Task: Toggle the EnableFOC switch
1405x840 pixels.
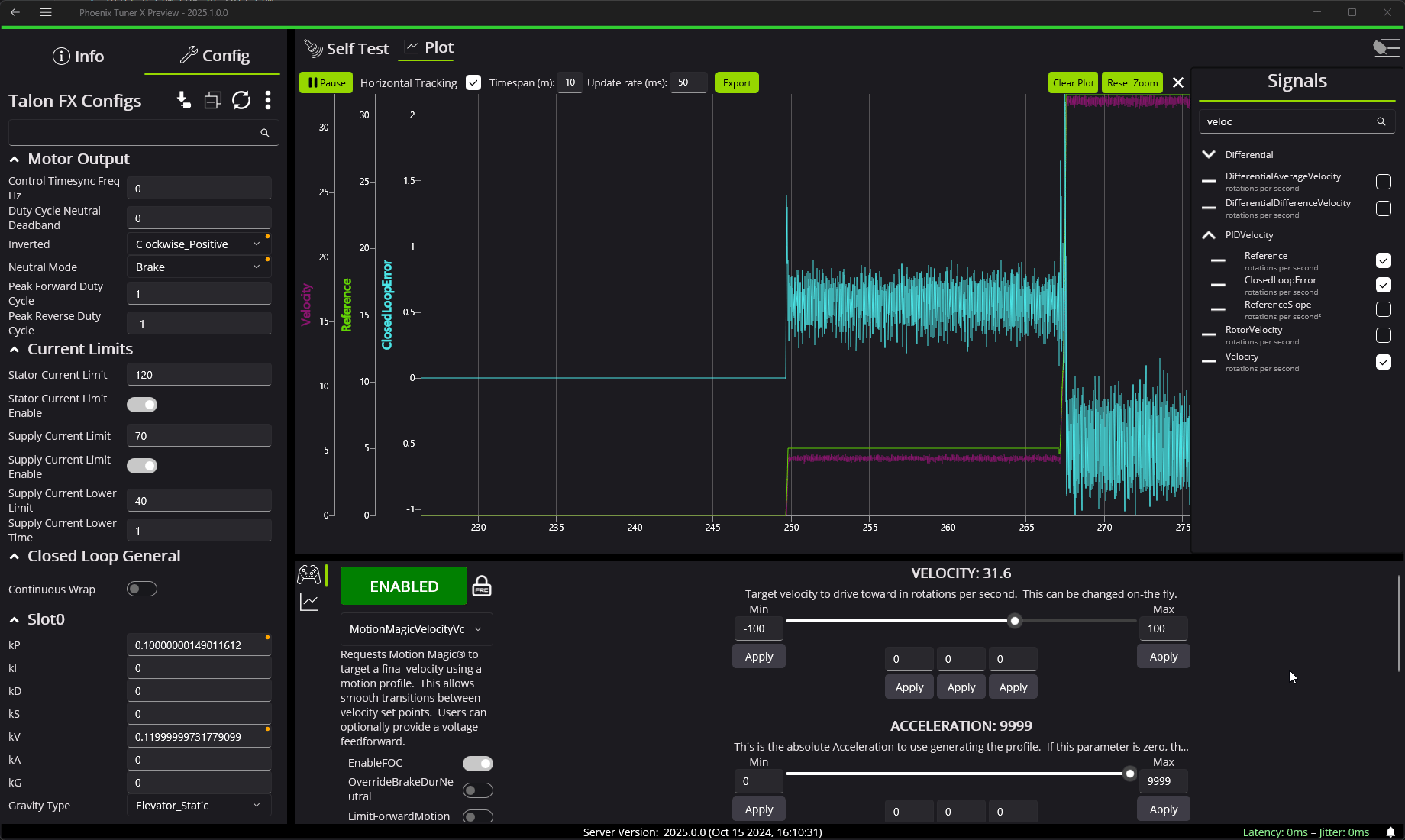Action: click(x=478, y=764)
